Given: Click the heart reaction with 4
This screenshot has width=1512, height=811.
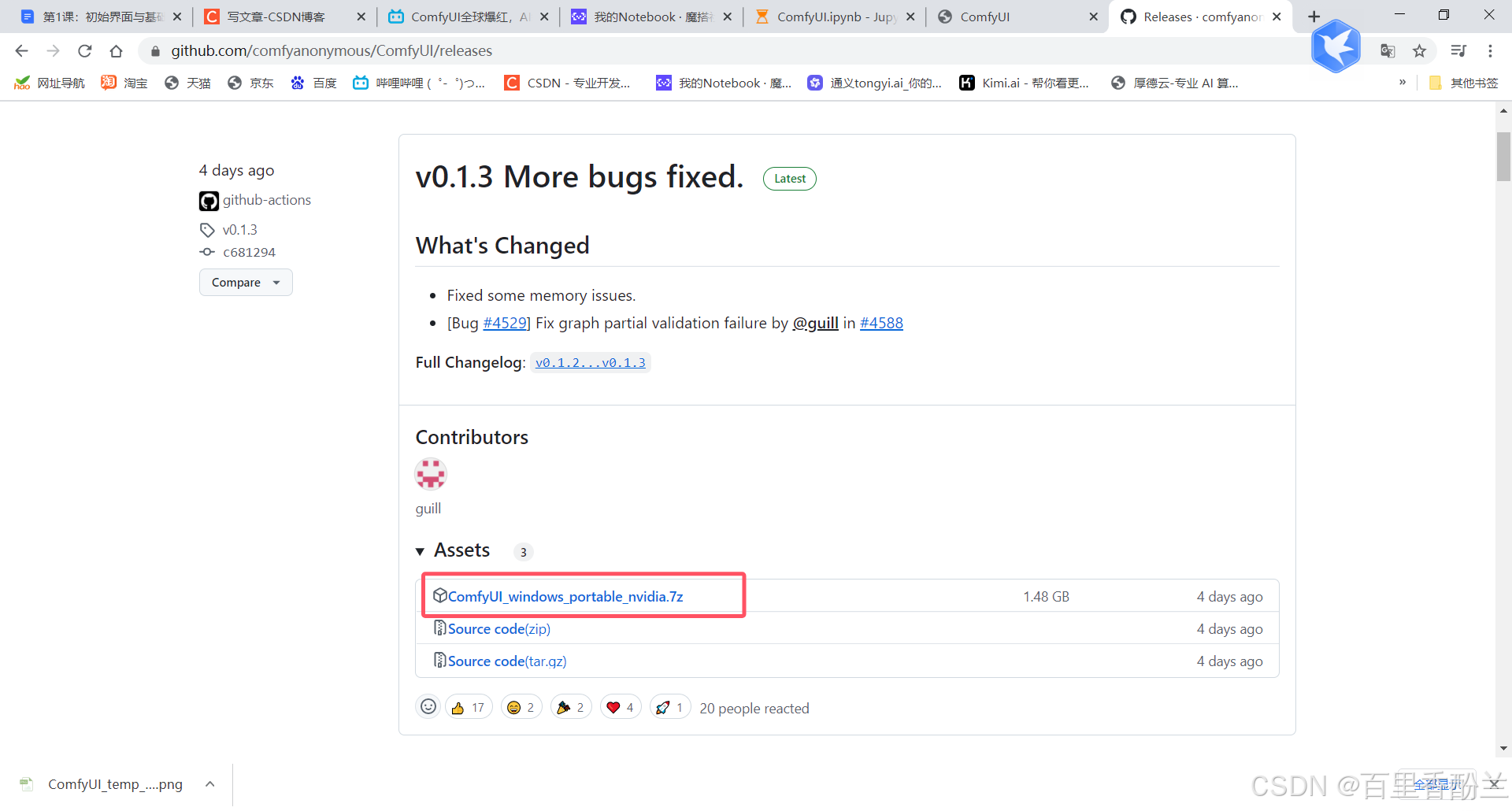Looking at the screenshot, I should click(x=621, y=707).
